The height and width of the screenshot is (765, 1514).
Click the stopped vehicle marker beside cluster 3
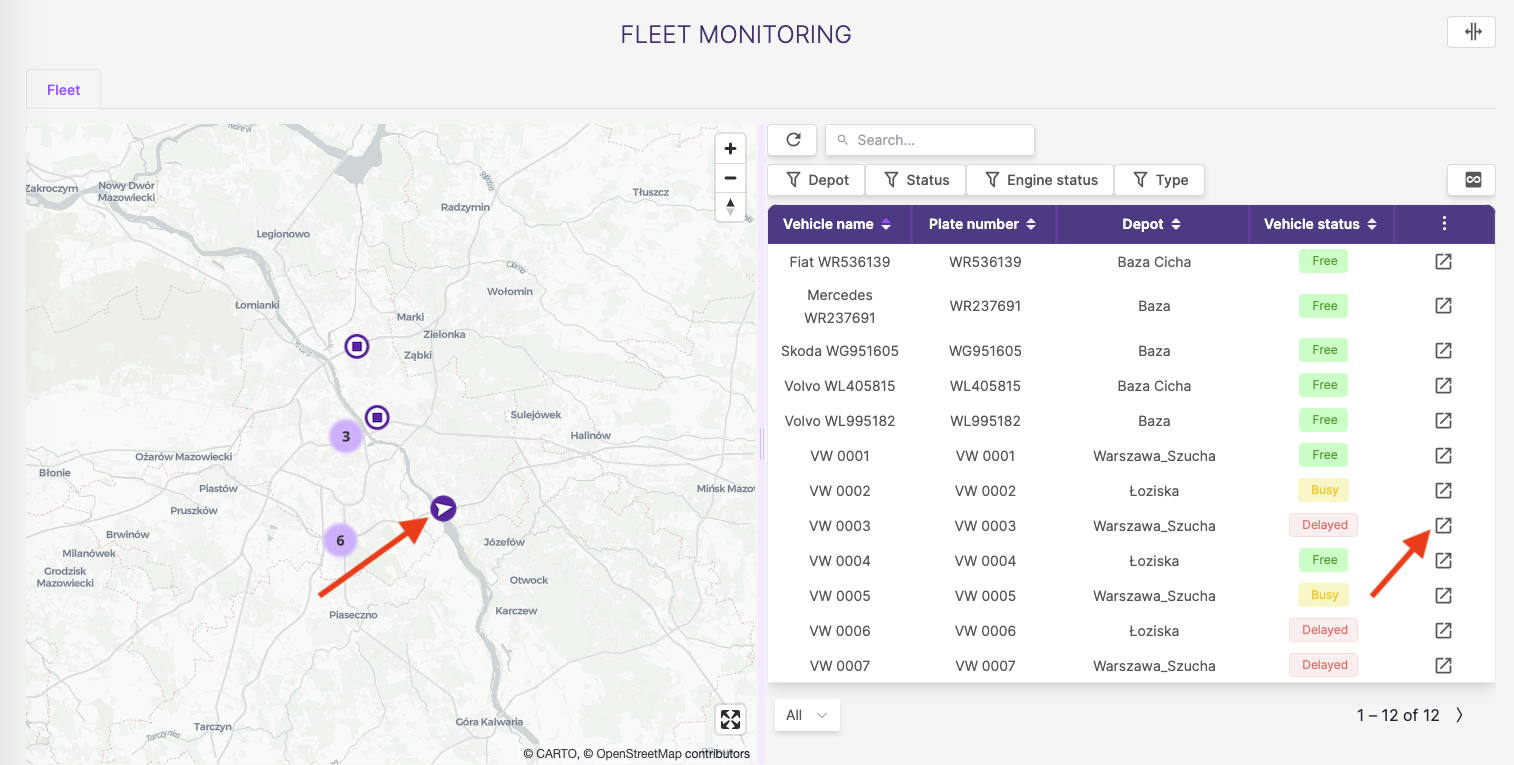[377, 417]
